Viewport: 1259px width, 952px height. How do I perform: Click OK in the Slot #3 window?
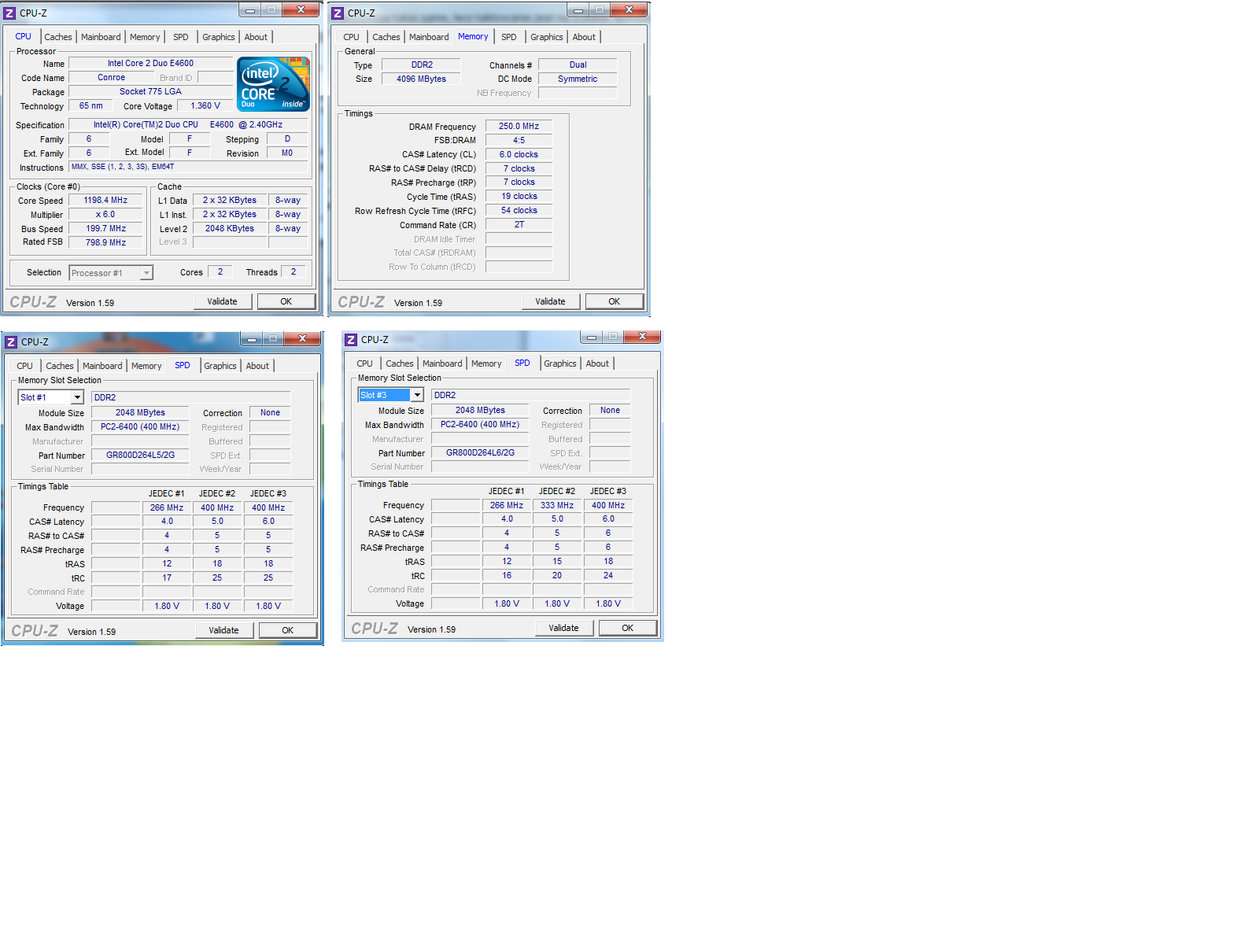click(x=628, y=628)
